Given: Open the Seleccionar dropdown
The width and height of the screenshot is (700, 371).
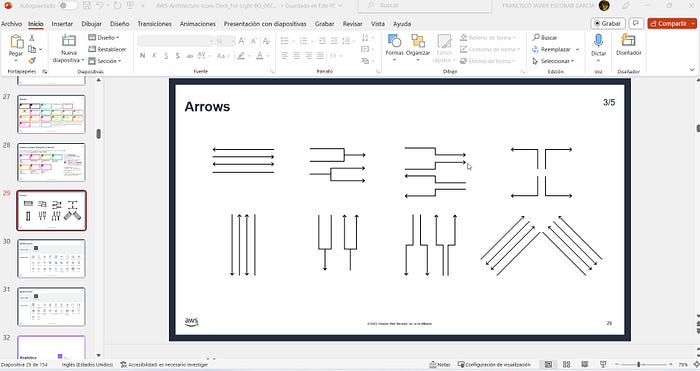Looking at the screenshot, I should coord(553,61).
